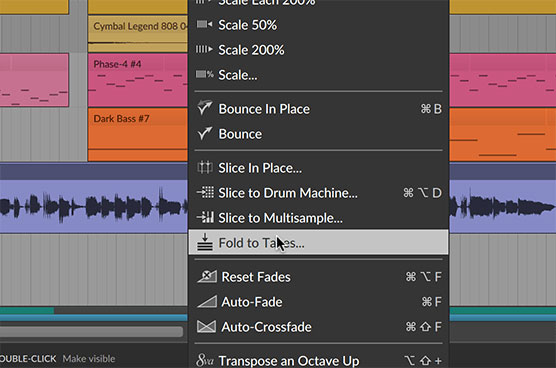This screenshot has height=368, width=556.
Task: Click the Scale 200% menu icon
Action: [x=205, y=49]
